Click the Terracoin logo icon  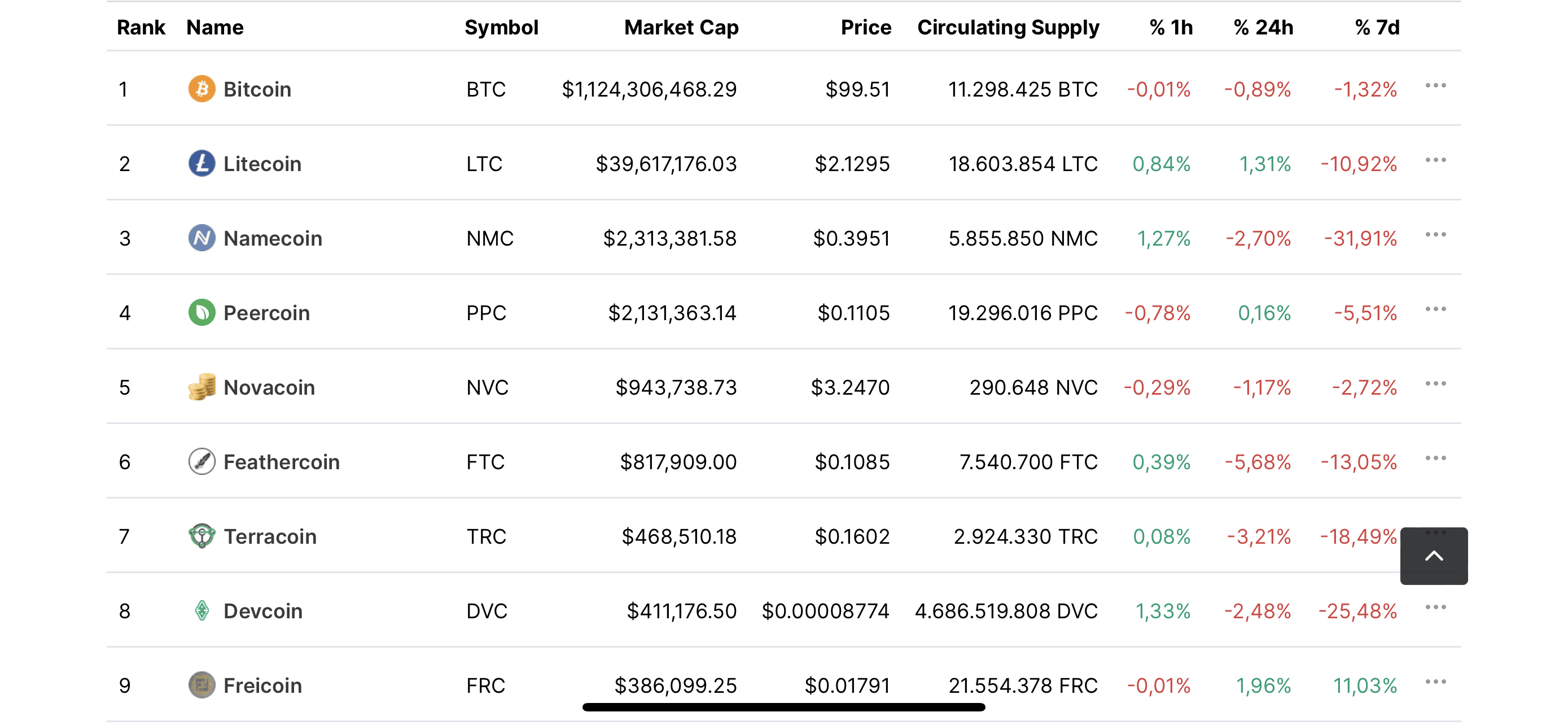point(202,536)
